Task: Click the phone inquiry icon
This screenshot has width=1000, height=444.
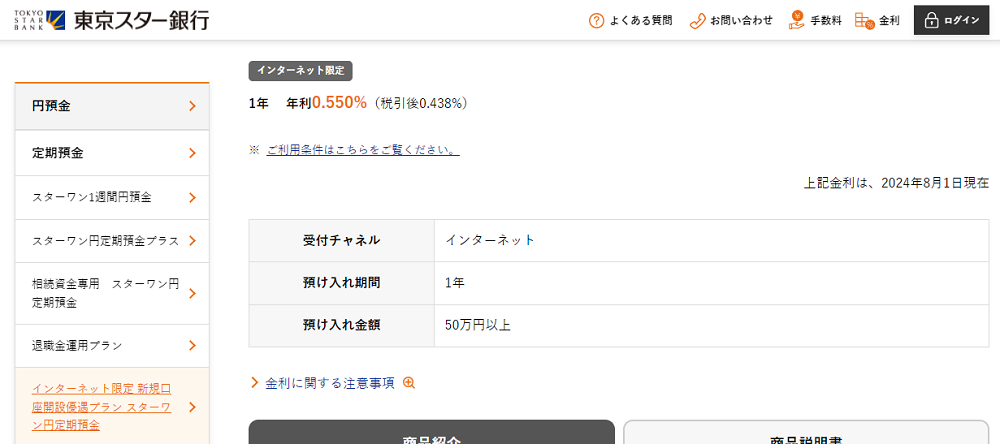Action: point(698,20)
